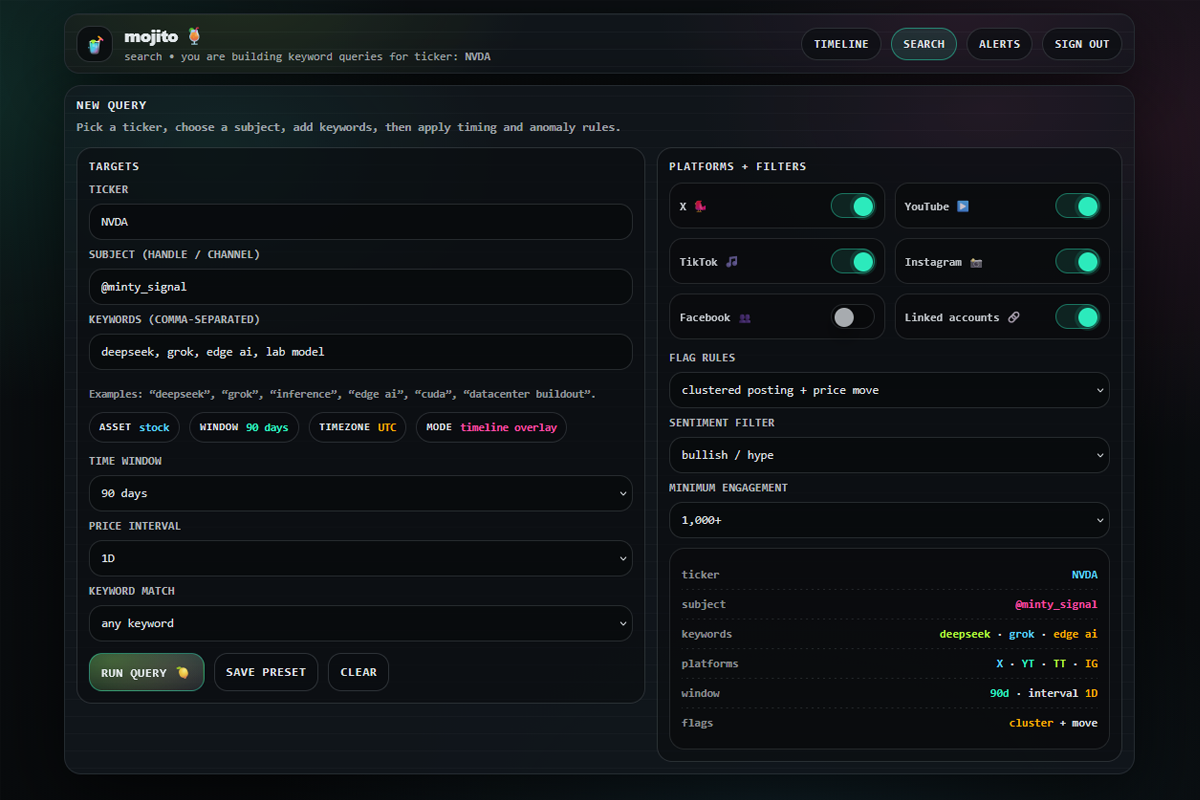
Task: Click the mojito cocktail logo icon
Action: point(94,44)
